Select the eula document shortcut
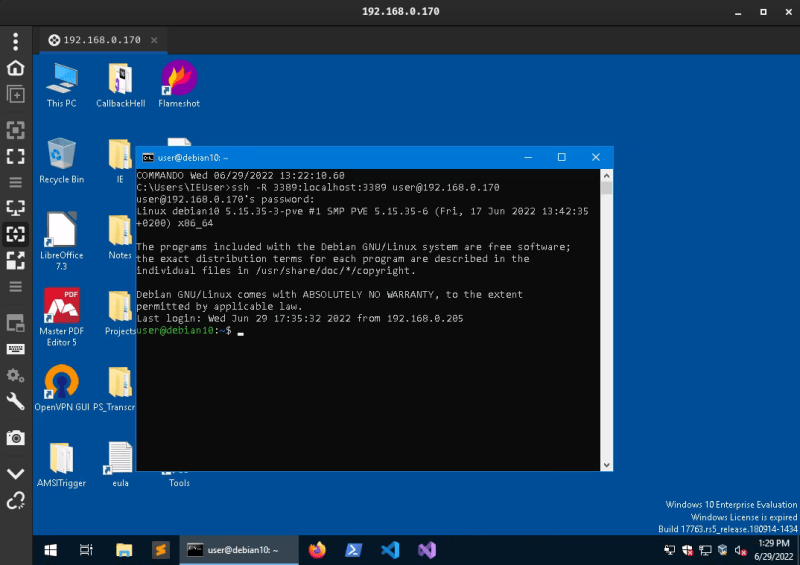Image resolution: width=800 pixels, height=565 pixels. pos(120,464)
